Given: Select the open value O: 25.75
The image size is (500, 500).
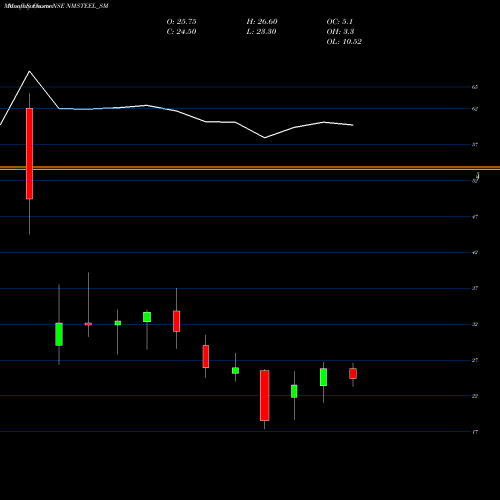Looking at the screenshot, I should [x=181, y=22].
